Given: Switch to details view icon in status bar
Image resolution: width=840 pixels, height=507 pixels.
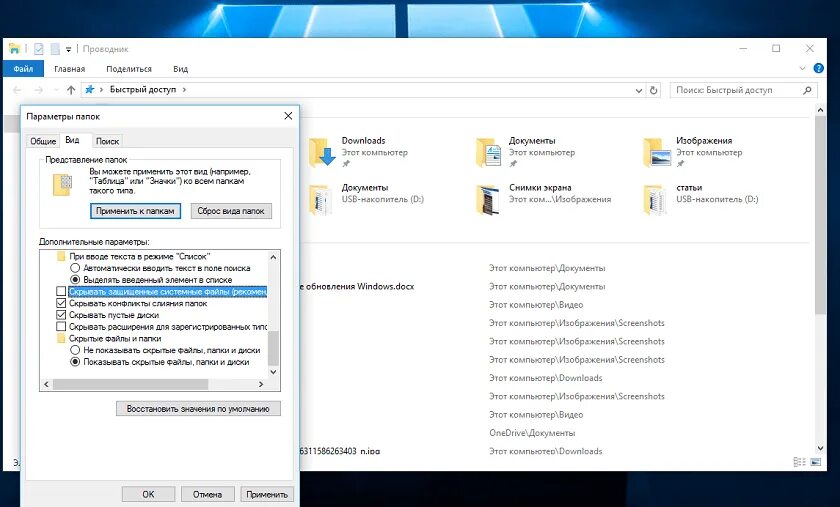Looking at the screenshot, I should click(799, 461).
